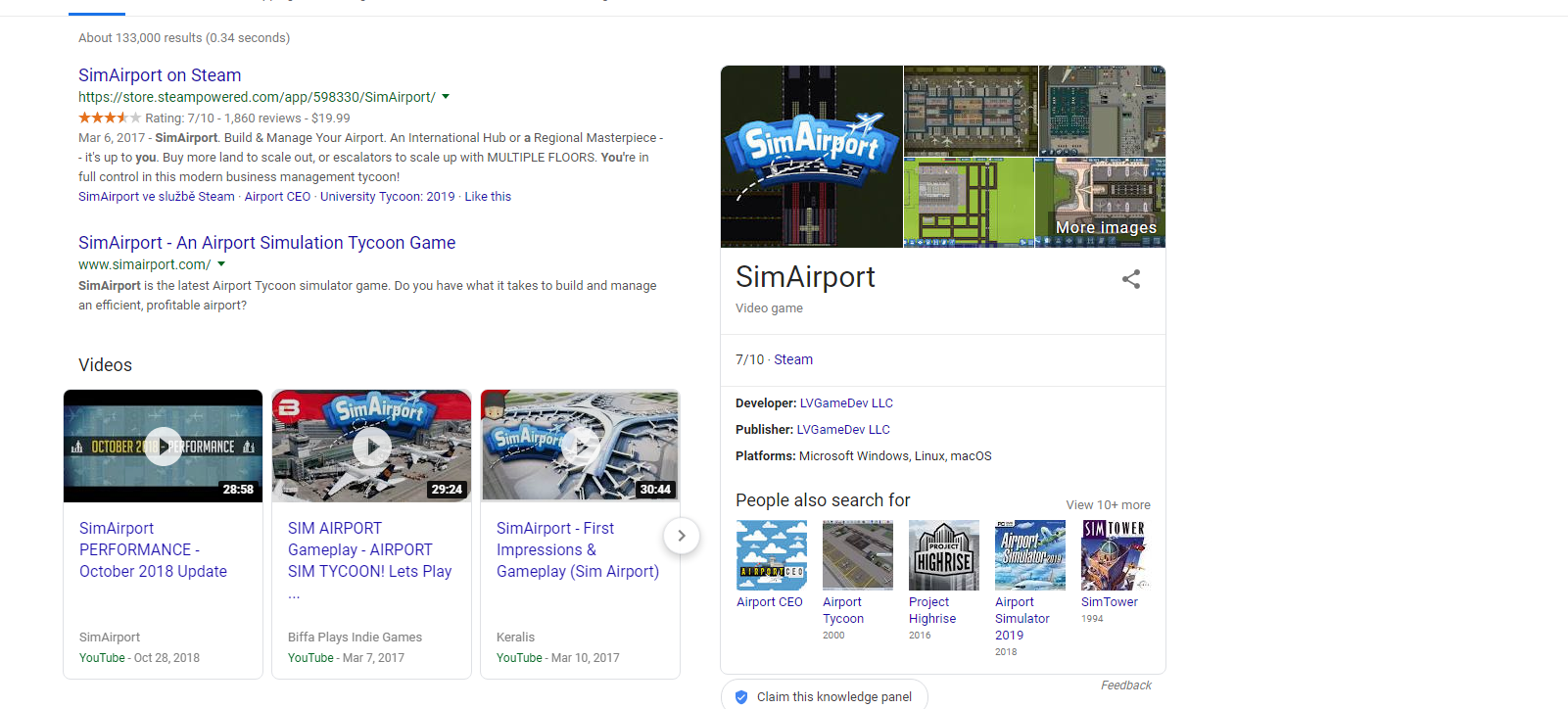Expand dropdown arrow next to Steam store URL
The image size is (1568, 709).
(446, 97)
